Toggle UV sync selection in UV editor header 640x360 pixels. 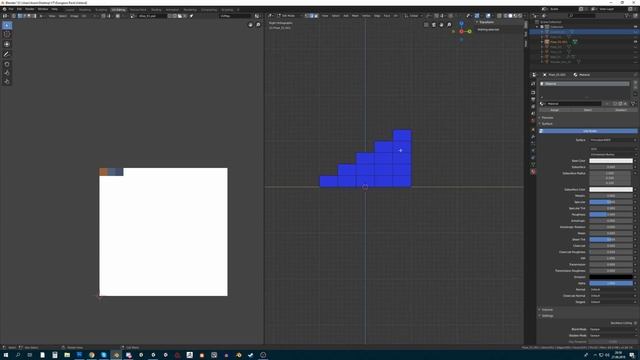[x=14, y=16]
